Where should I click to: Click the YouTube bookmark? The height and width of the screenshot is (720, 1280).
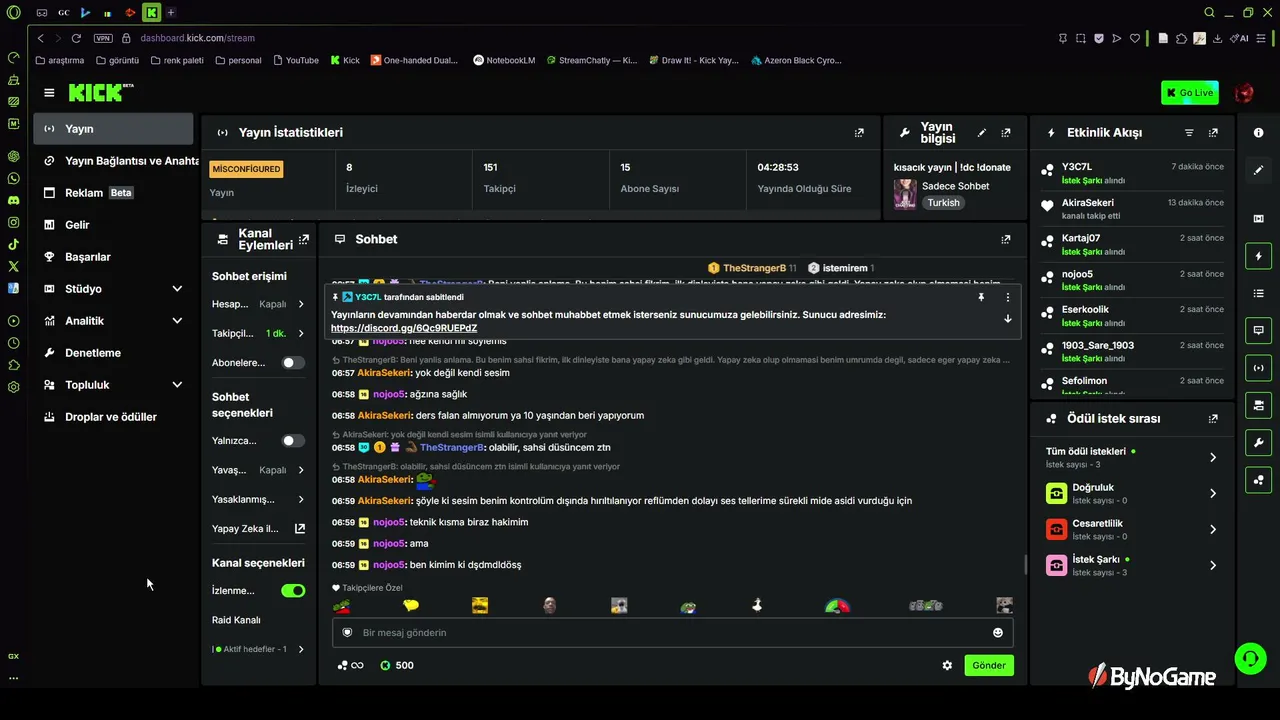pos(295,60)
